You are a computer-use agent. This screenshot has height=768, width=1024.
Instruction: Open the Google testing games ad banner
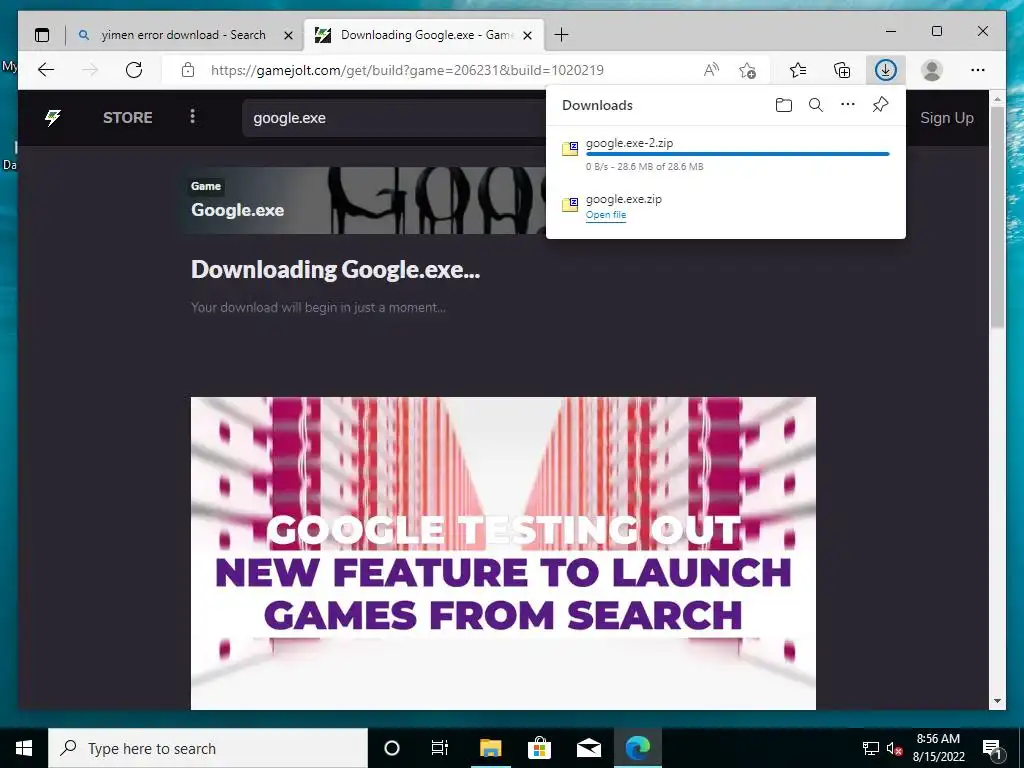(x=503, y=553)
